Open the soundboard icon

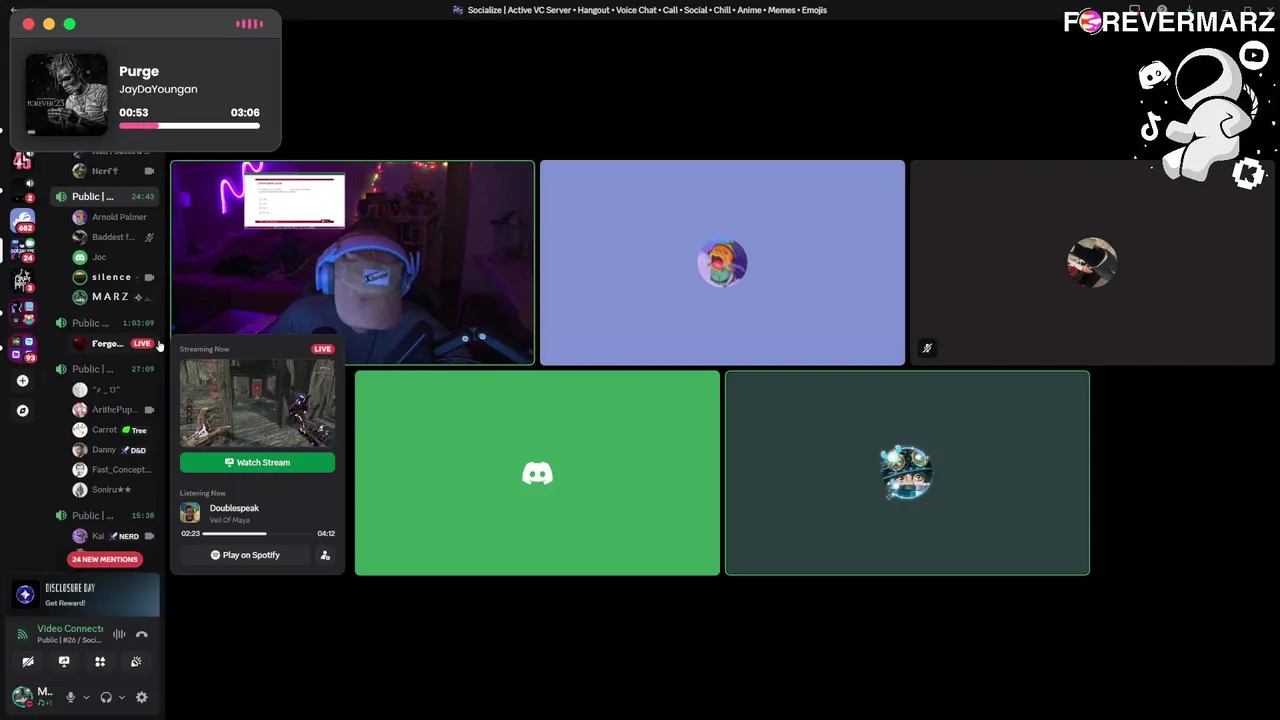pos(136,661)
